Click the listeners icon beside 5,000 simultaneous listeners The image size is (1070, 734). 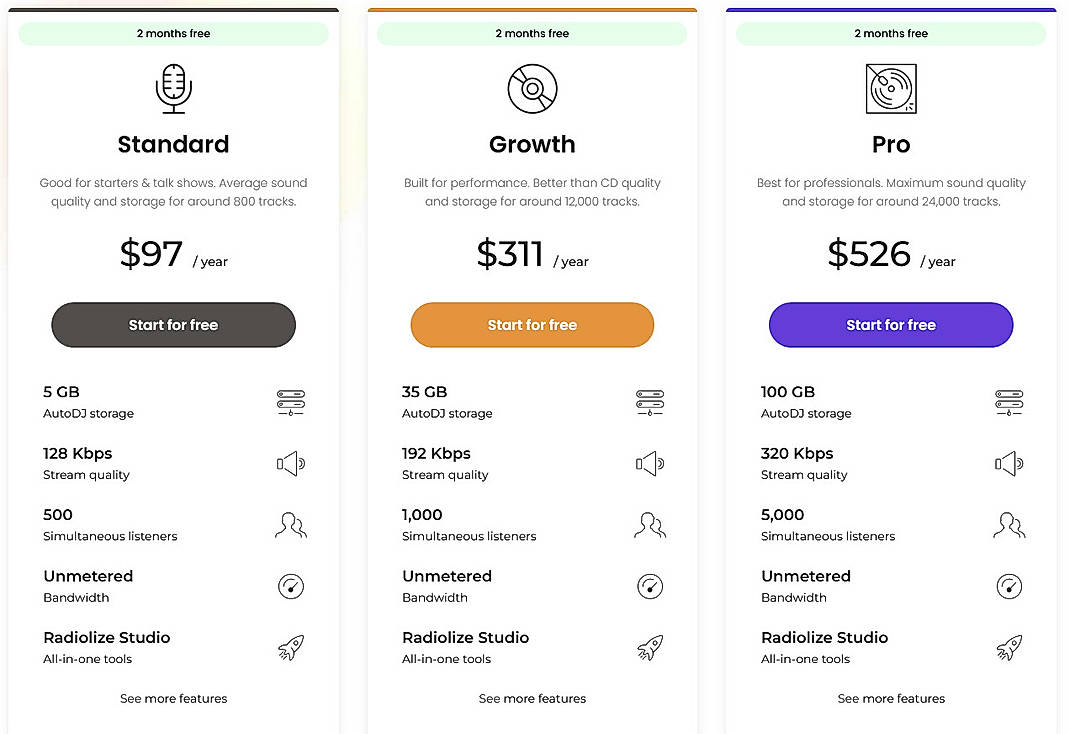1008,525
